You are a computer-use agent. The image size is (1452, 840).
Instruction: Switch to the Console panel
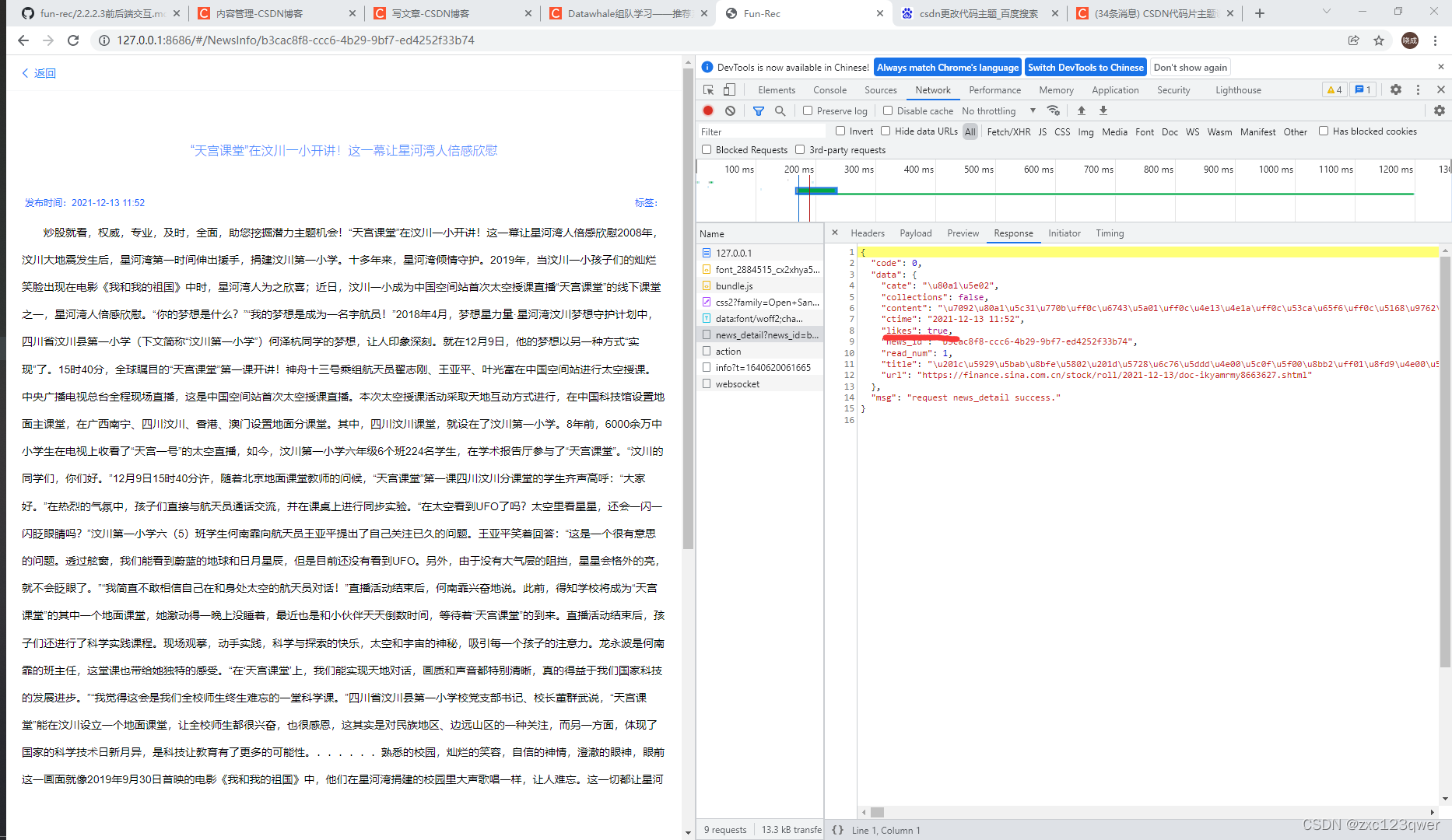(x=830, y=90)
